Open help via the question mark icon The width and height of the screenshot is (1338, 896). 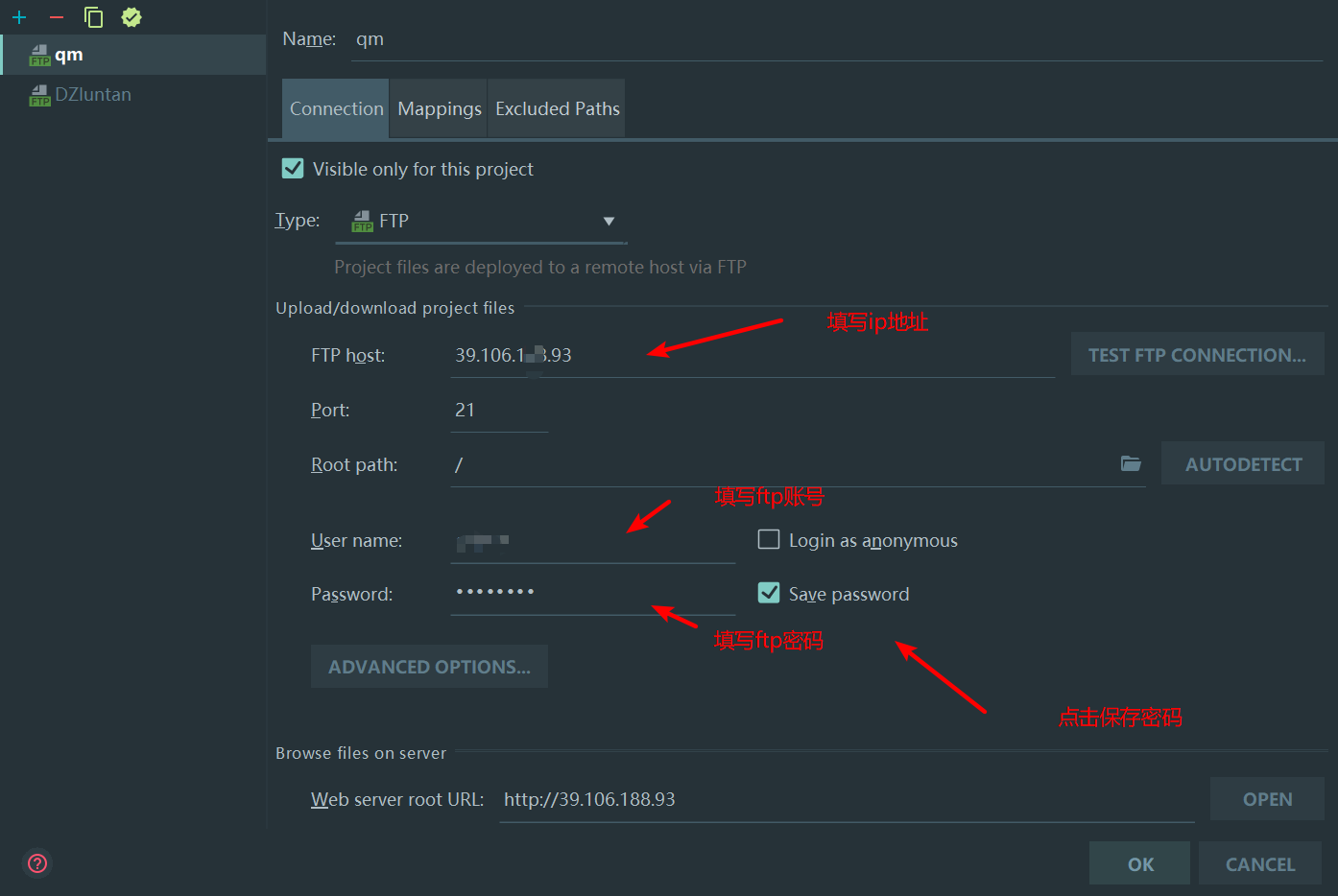pos(36,863)
